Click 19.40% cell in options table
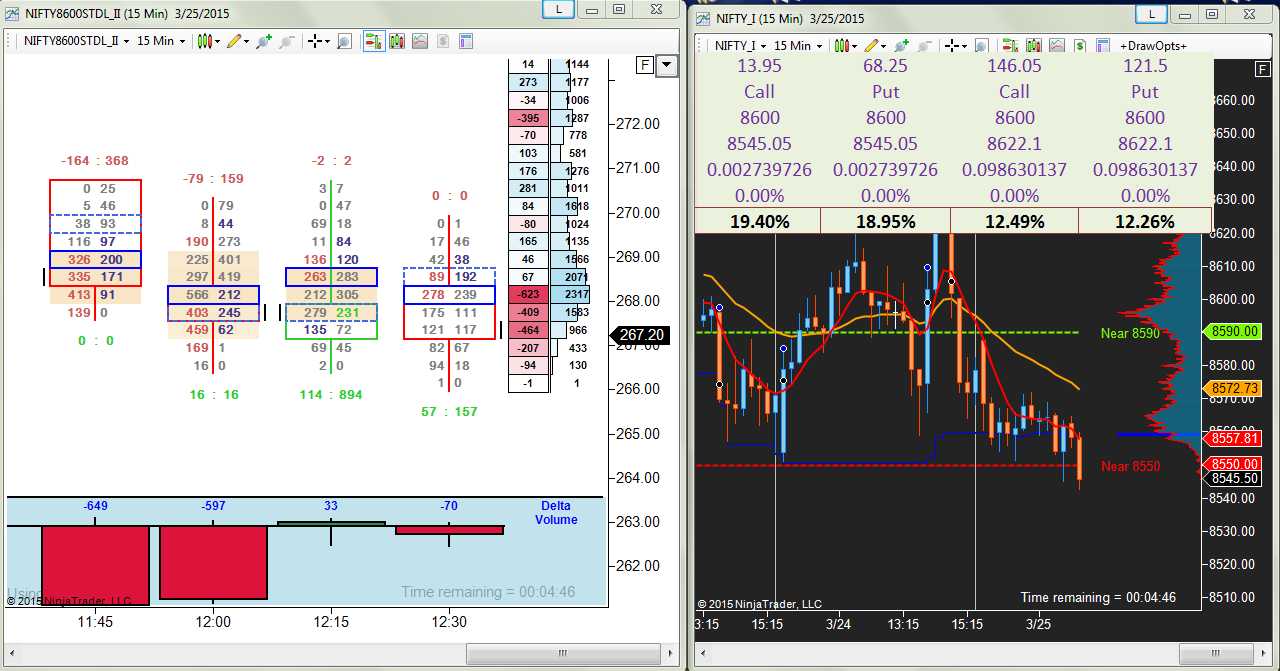This screenshot has height=671, width=1280. point(757,222)
